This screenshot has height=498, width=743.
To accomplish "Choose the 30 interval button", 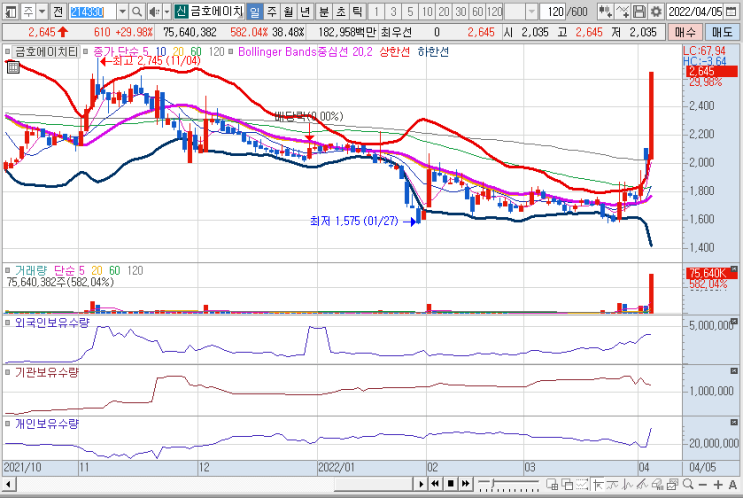I will tap(461, 11).
